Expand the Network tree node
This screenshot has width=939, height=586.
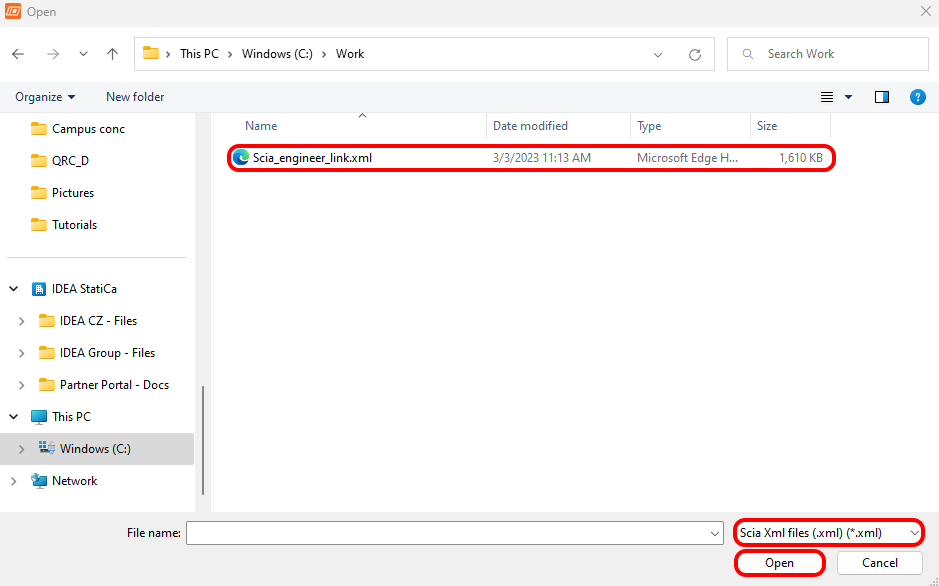tap(14, 481)
